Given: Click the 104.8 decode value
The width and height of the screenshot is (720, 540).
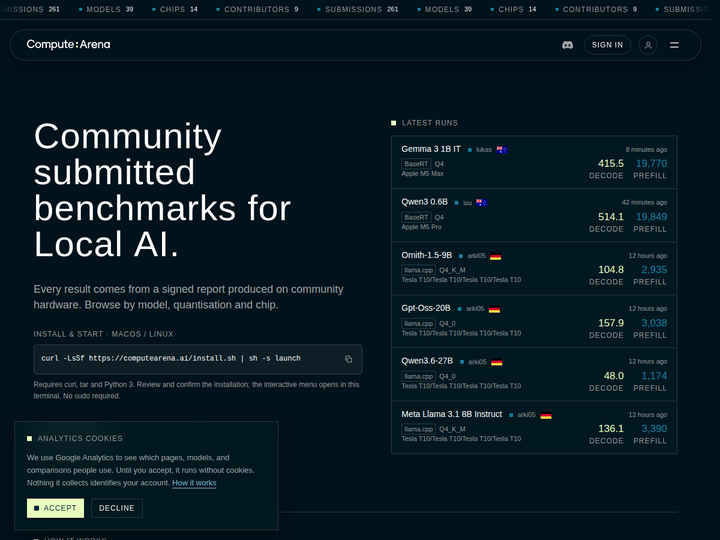Looking at the screenshot, I should click(x=611, y=270).
